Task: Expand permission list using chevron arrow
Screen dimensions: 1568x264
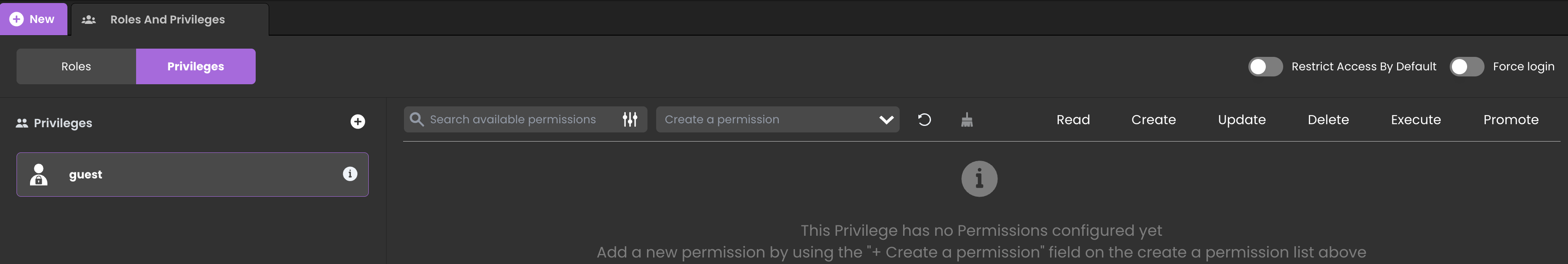Action: pos(886,120)
